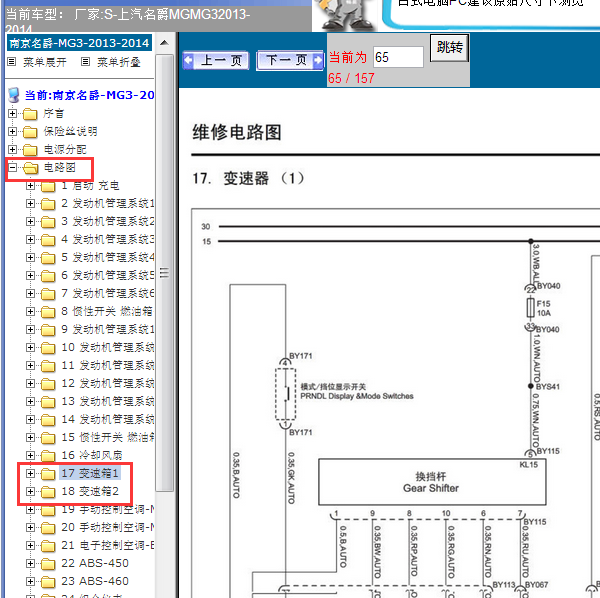The height and width of the screenshot is (598, 600).
Task: Click the 保险丝说明 folder icon
Action: (30, 132)
